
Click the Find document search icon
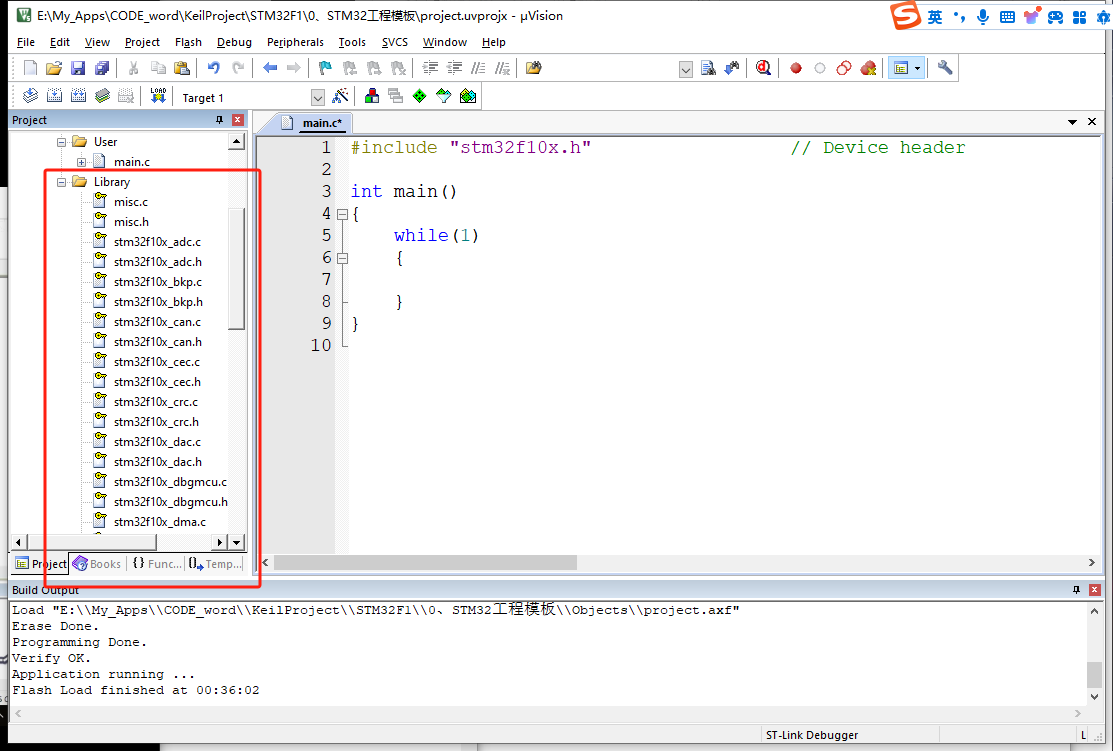708,68
